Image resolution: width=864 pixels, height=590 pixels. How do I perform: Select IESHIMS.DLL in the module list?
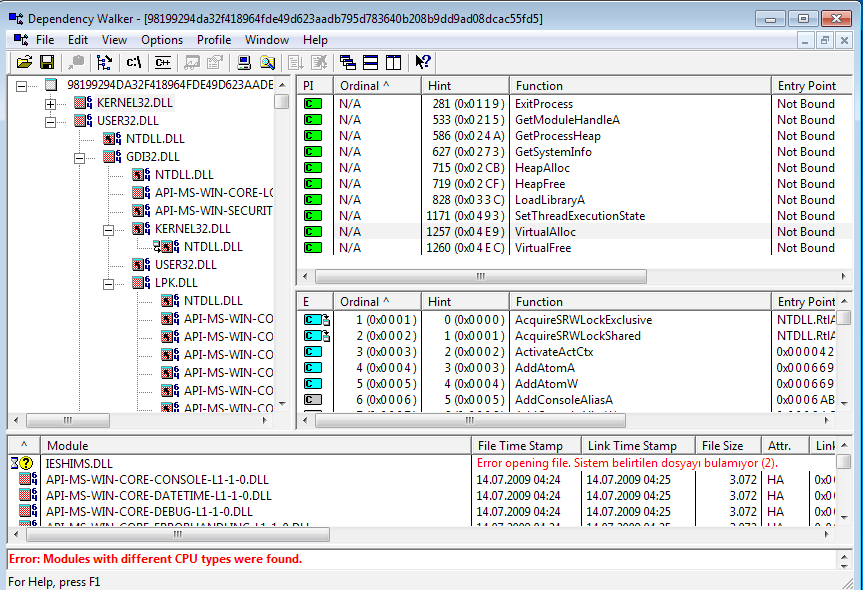pos(79,463)
